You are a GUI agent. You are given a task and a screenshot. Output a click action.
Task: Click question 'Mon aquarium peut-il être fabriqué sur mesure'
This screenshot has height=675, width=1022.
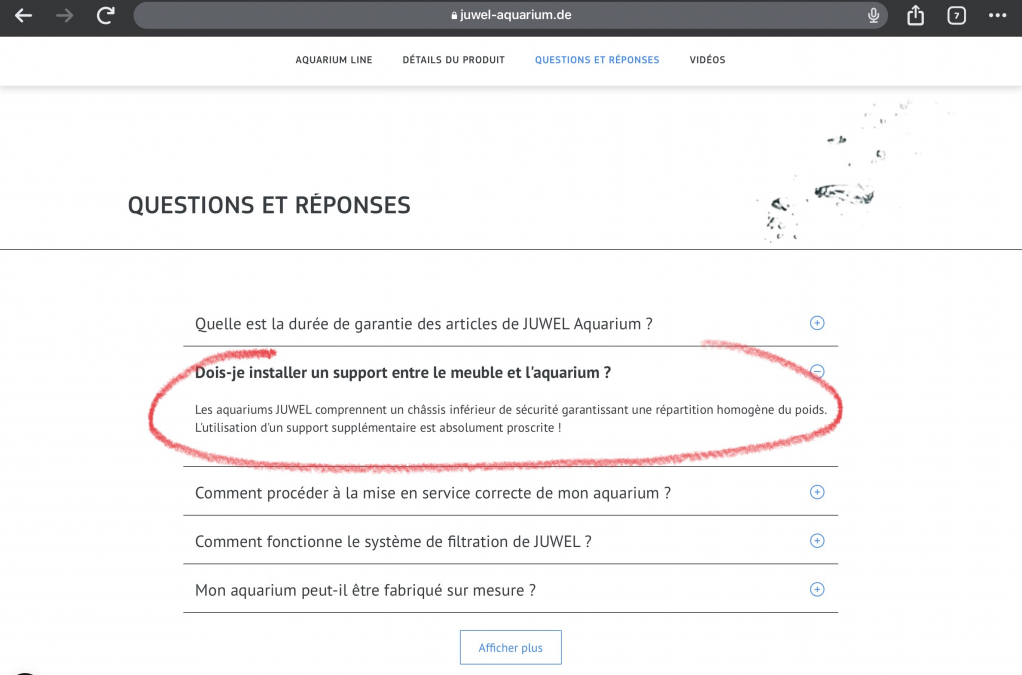point(365,590)
